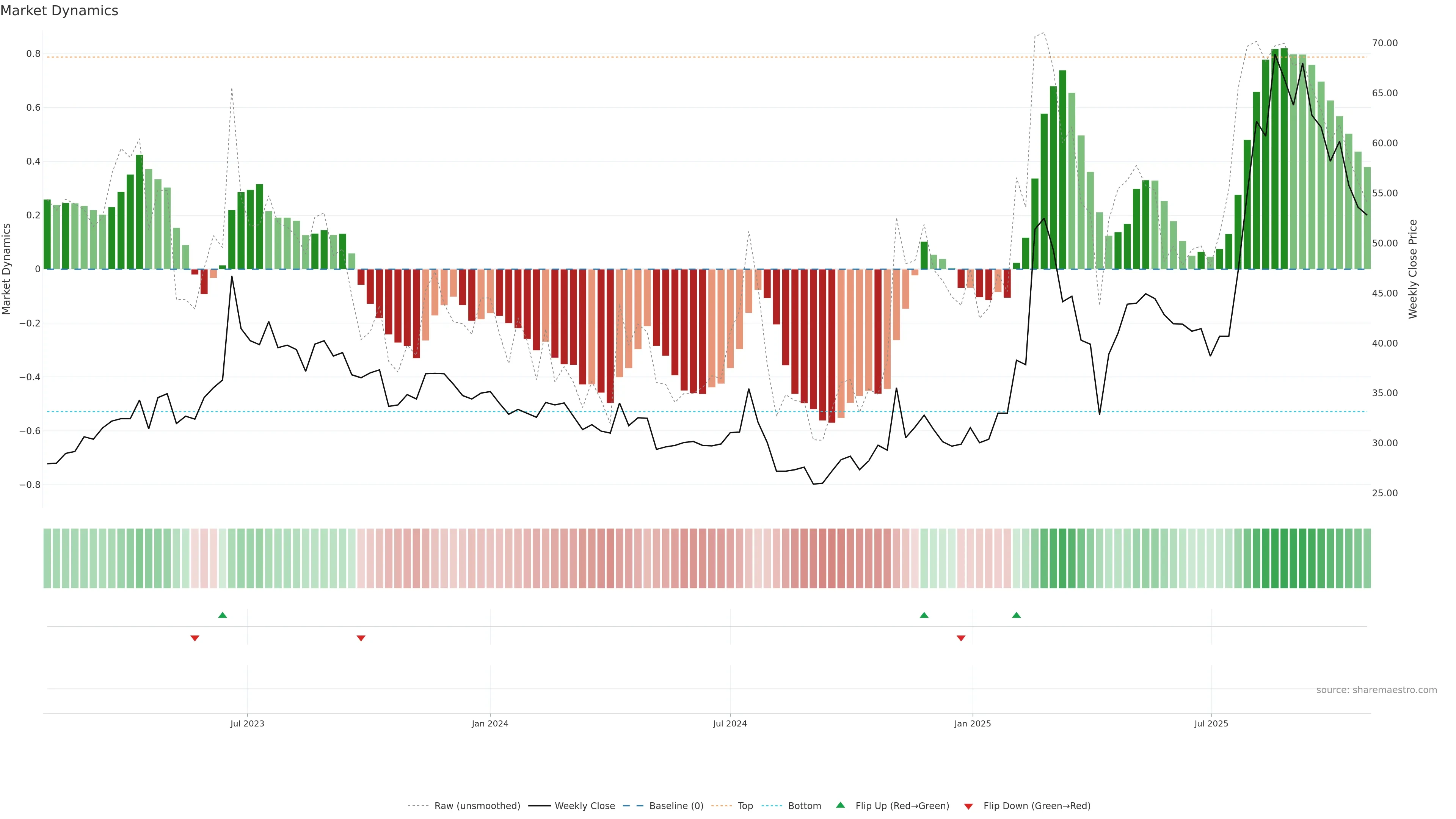Click the Market Dynamics chart title

[60, 11]
